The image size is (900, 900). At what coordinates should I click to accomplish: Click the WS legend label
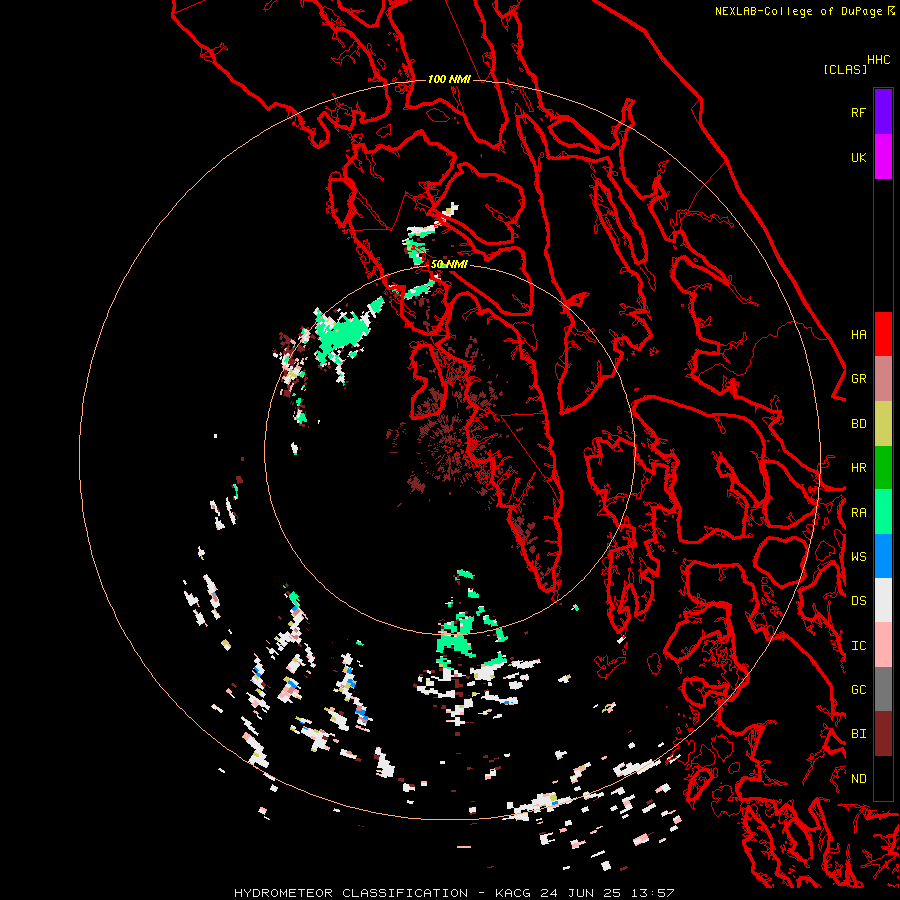[858, 557]
